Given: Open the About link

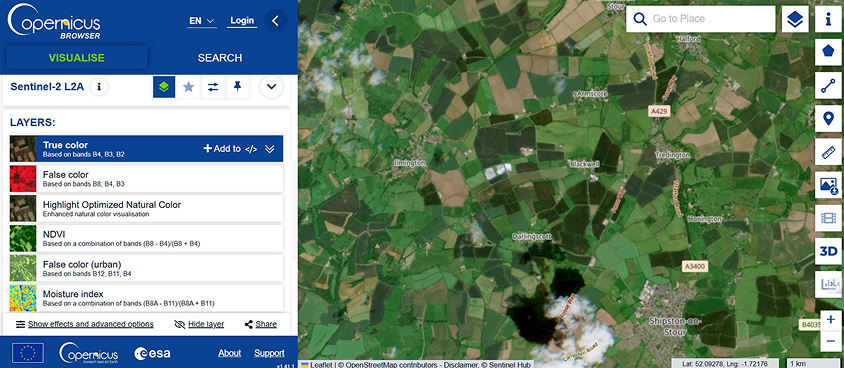Looking at the screenshot, I should click(229, 353).
